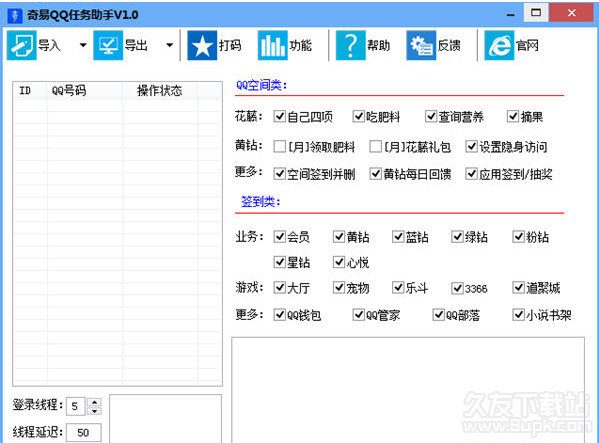Screen dimensions: 599x443
Task: Open 功能 bar chart icon
Action: pyautogui.click(x=272, y=45)
